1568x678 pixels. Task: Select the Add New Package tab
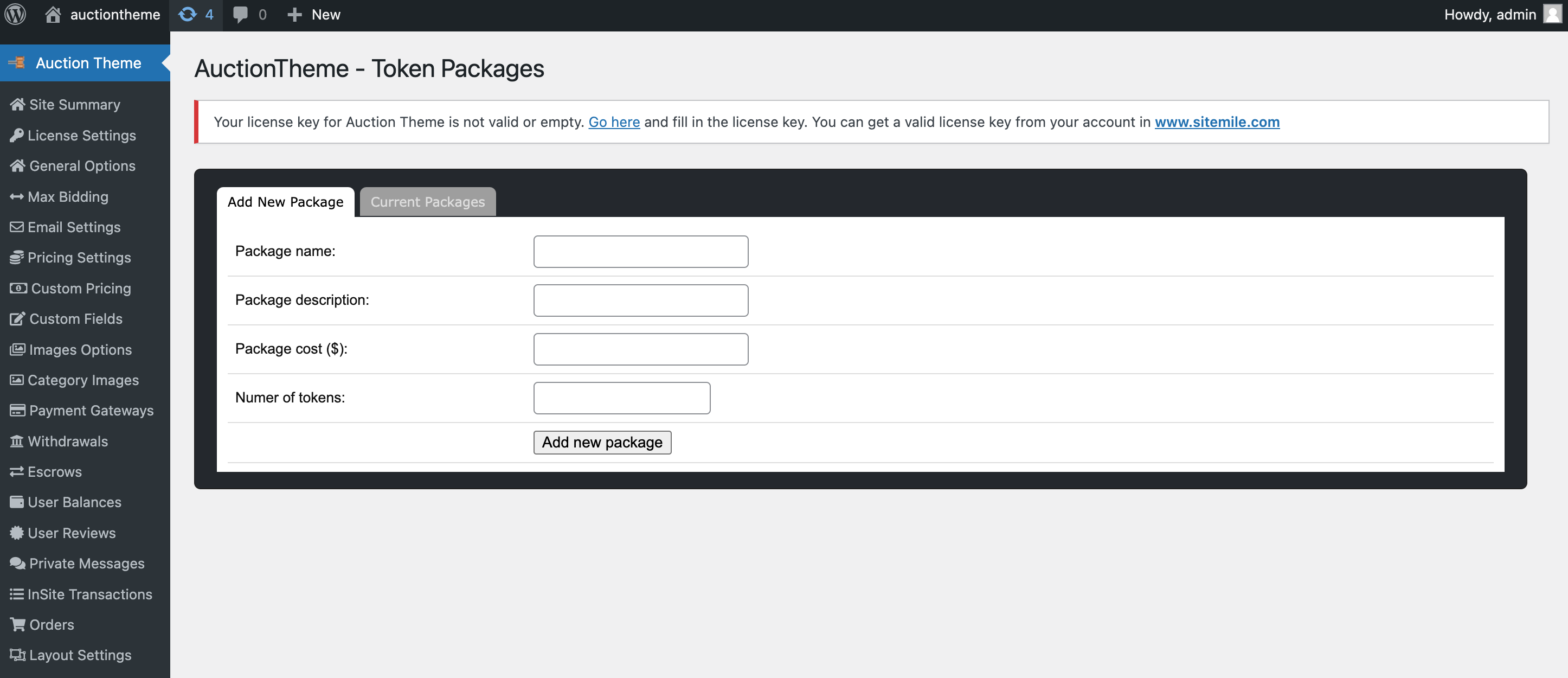[286, 202]
